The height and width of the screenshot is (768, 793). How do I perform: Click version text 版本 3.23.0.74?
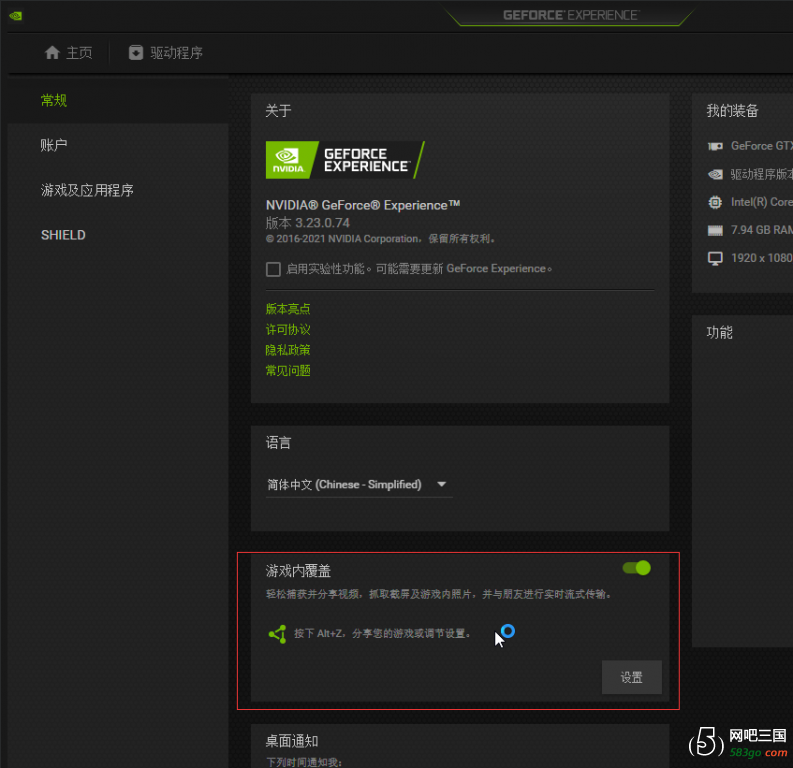tap(307, 223)
